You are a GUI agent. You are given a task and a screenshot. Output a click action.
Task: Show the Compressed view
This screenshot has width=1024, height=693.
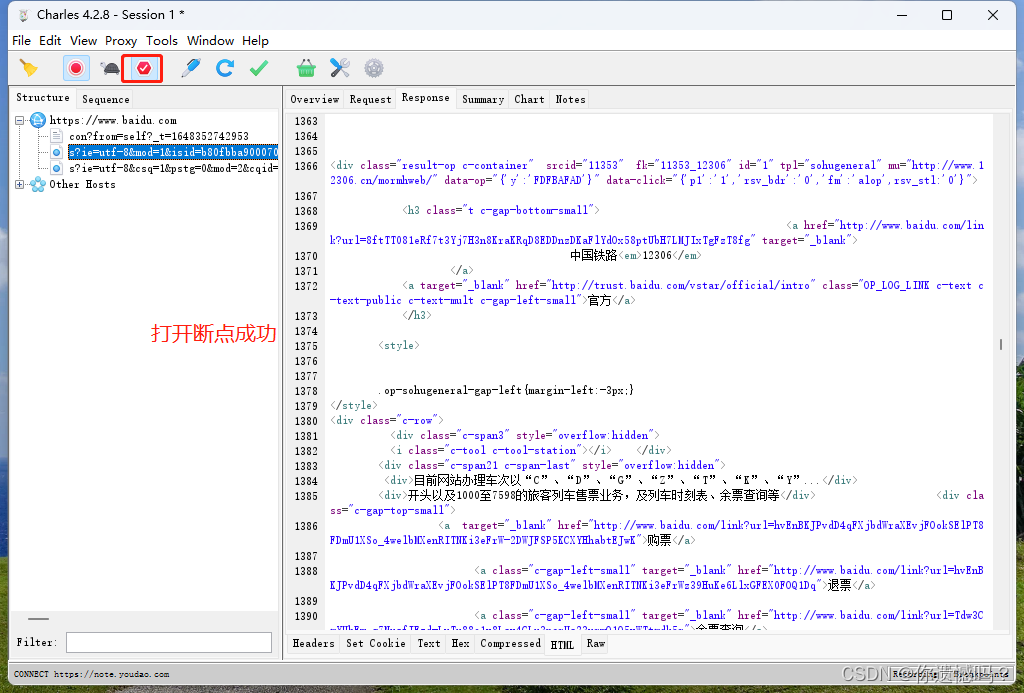[x=511, y=643]
